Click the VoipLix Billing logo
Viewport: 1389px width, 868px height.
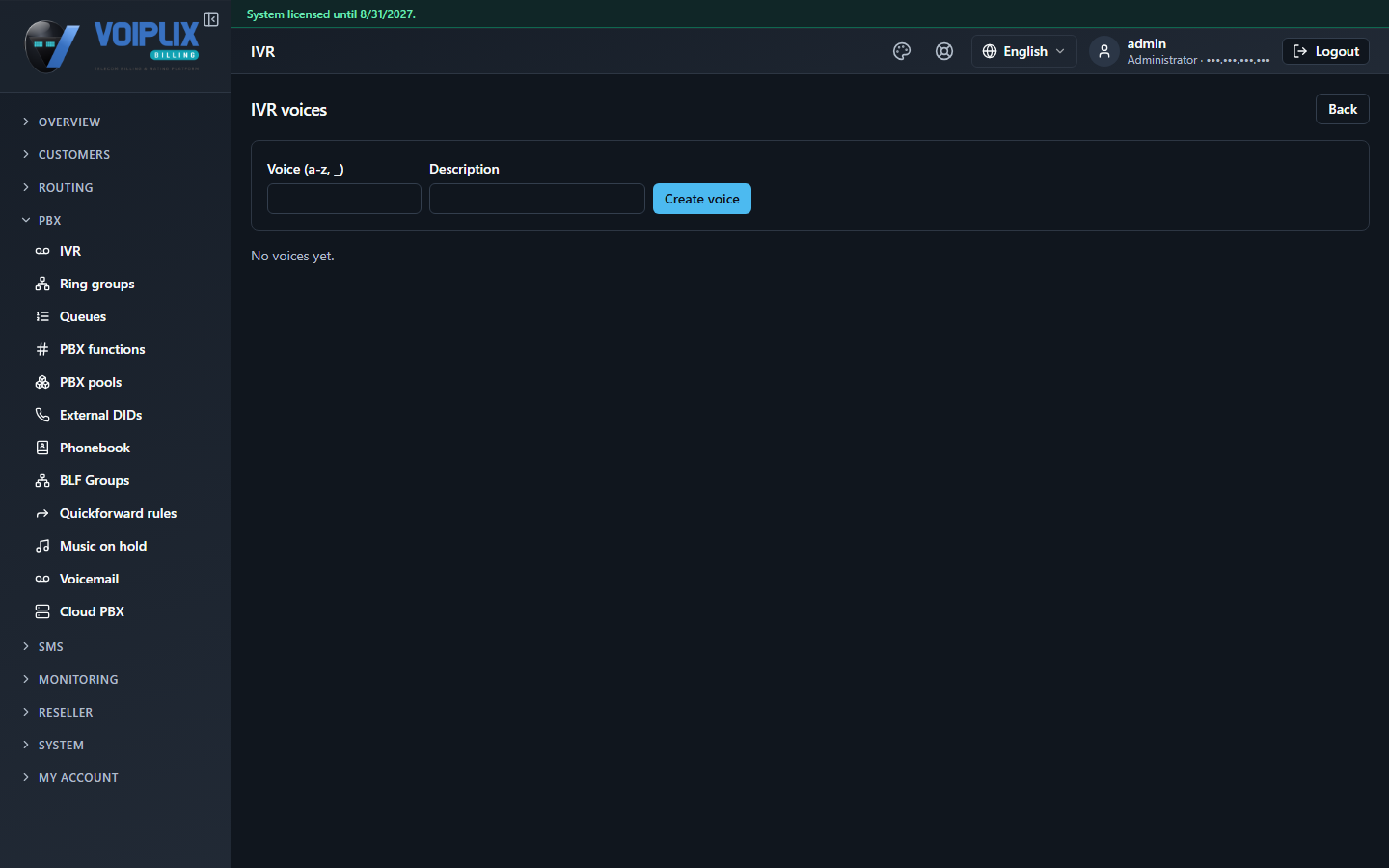point(113,45)
